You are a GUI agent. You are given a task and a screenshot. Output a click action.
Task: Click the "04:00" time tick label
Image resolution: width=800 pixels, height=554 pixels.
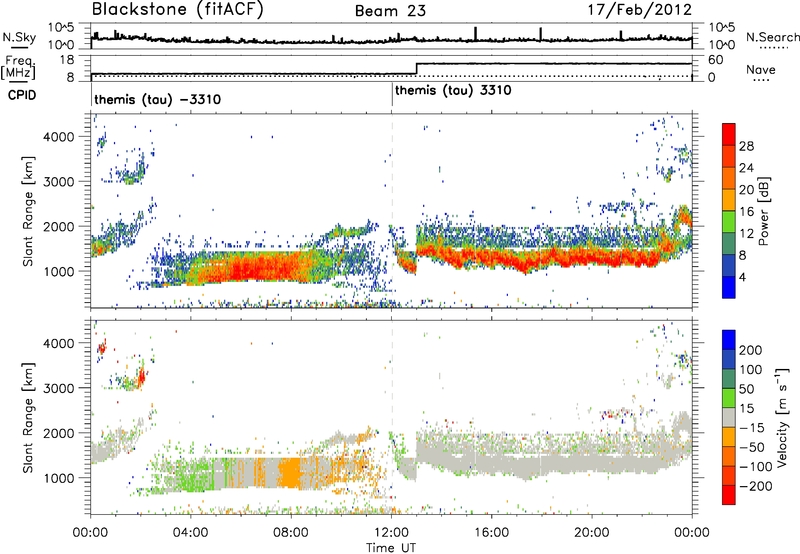[x=191, y=533]
